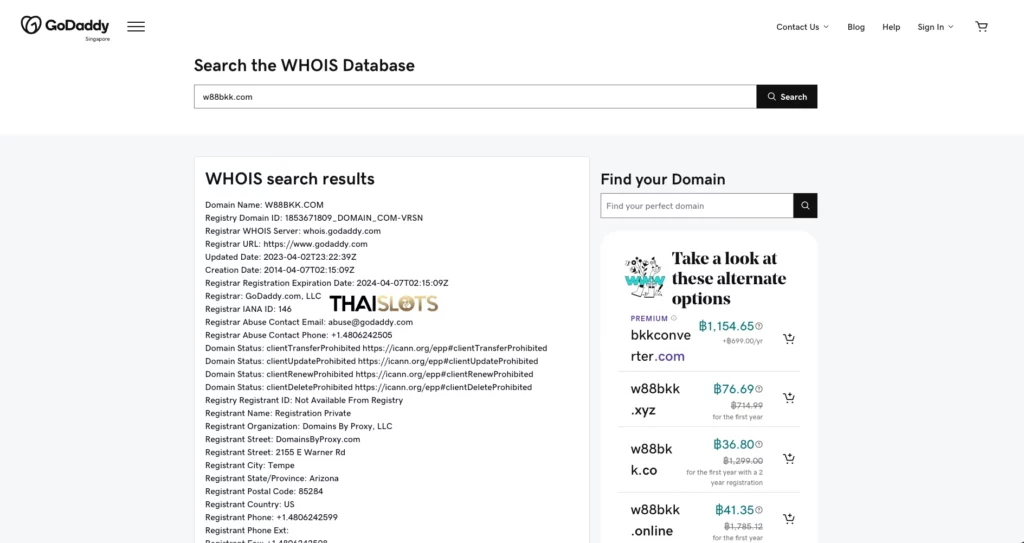Click Registrar WHOIS Server: whois.godaddy.com line

click(293, 231)
